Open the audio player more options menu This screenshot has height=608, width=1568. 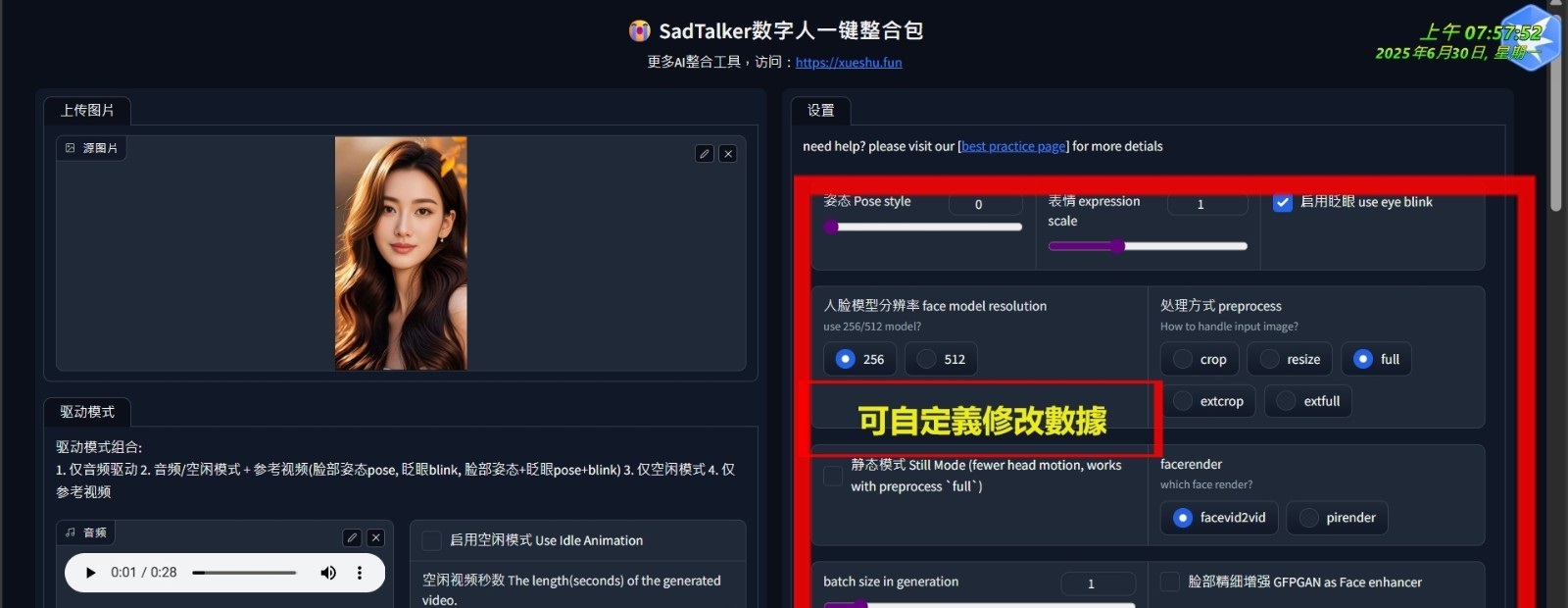[360, 573]
